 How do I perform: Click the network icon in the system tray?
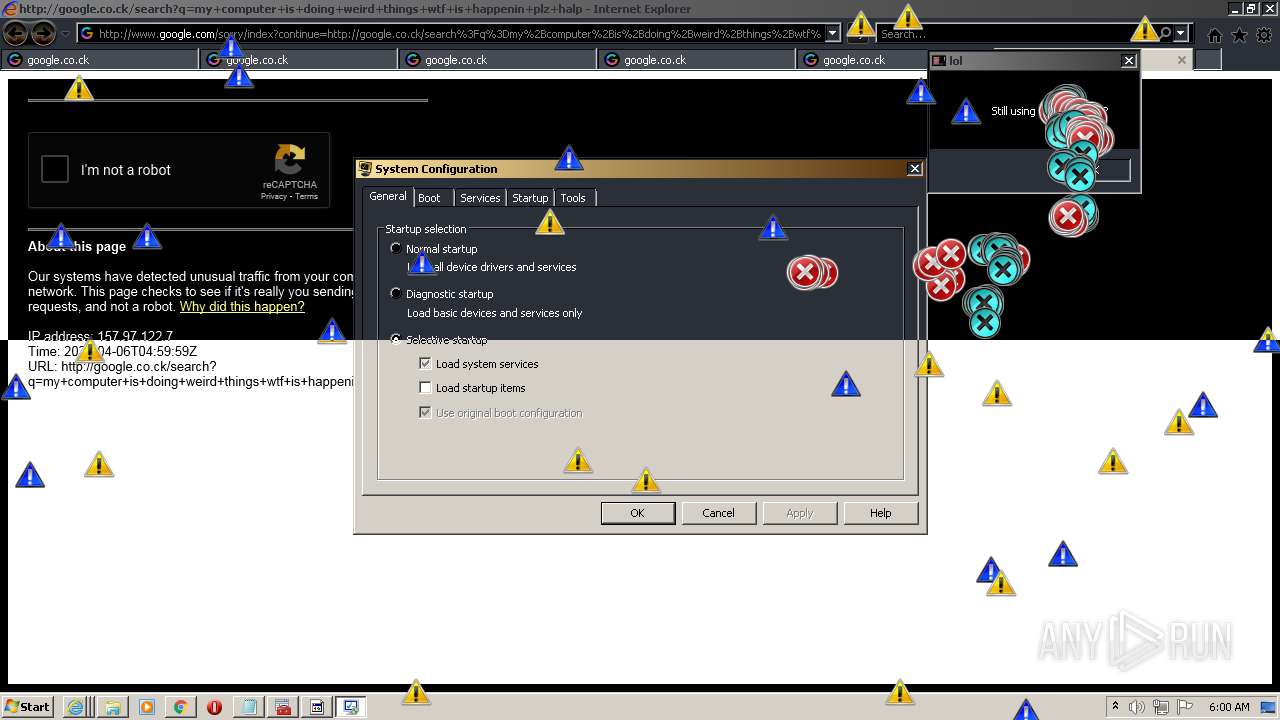tap(1161, 707)
